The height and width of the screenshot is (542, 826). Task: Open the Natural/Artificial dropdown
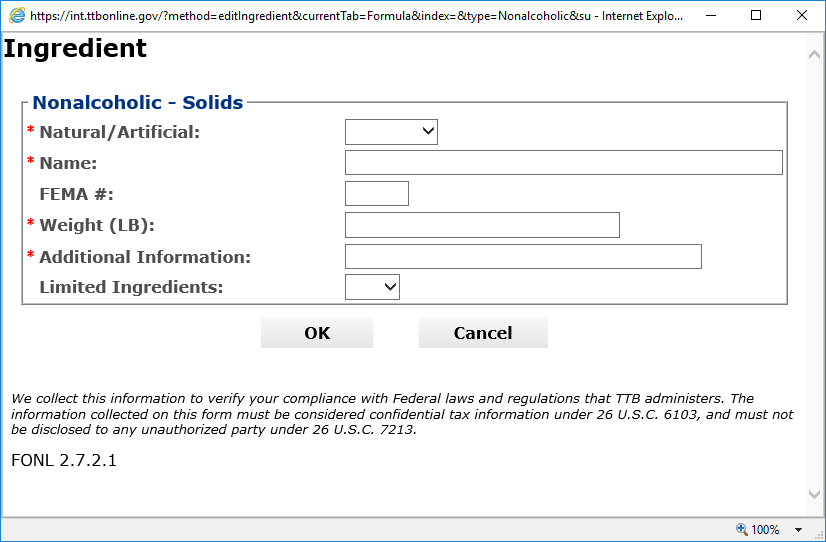(x=391, y=132)
